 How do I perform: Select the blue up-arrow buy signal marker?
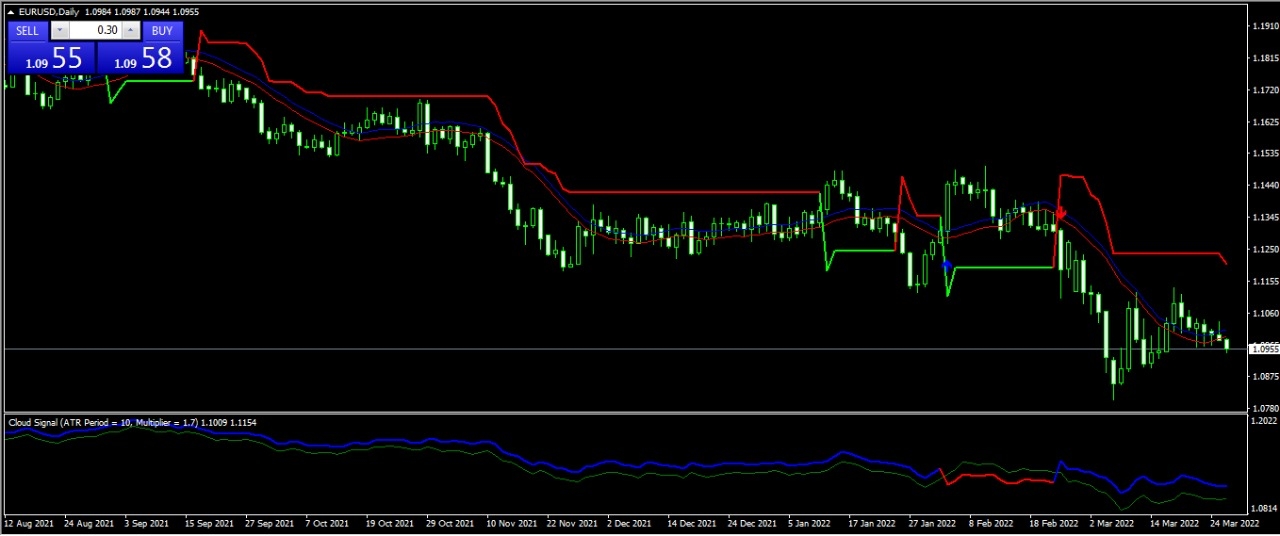946,265
